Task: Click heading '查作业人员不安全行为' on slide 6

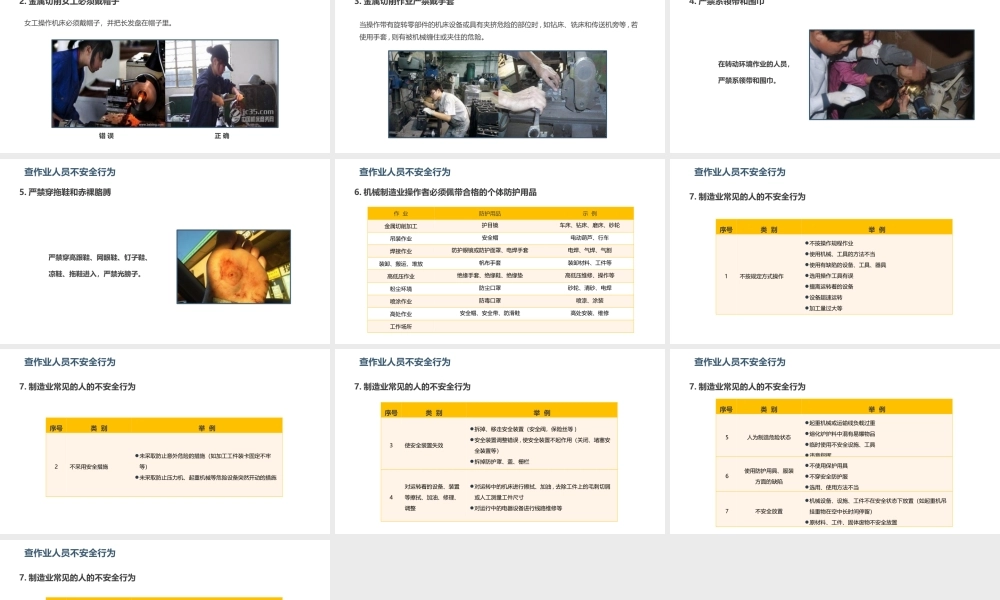Action: click(x=404, y=172)
